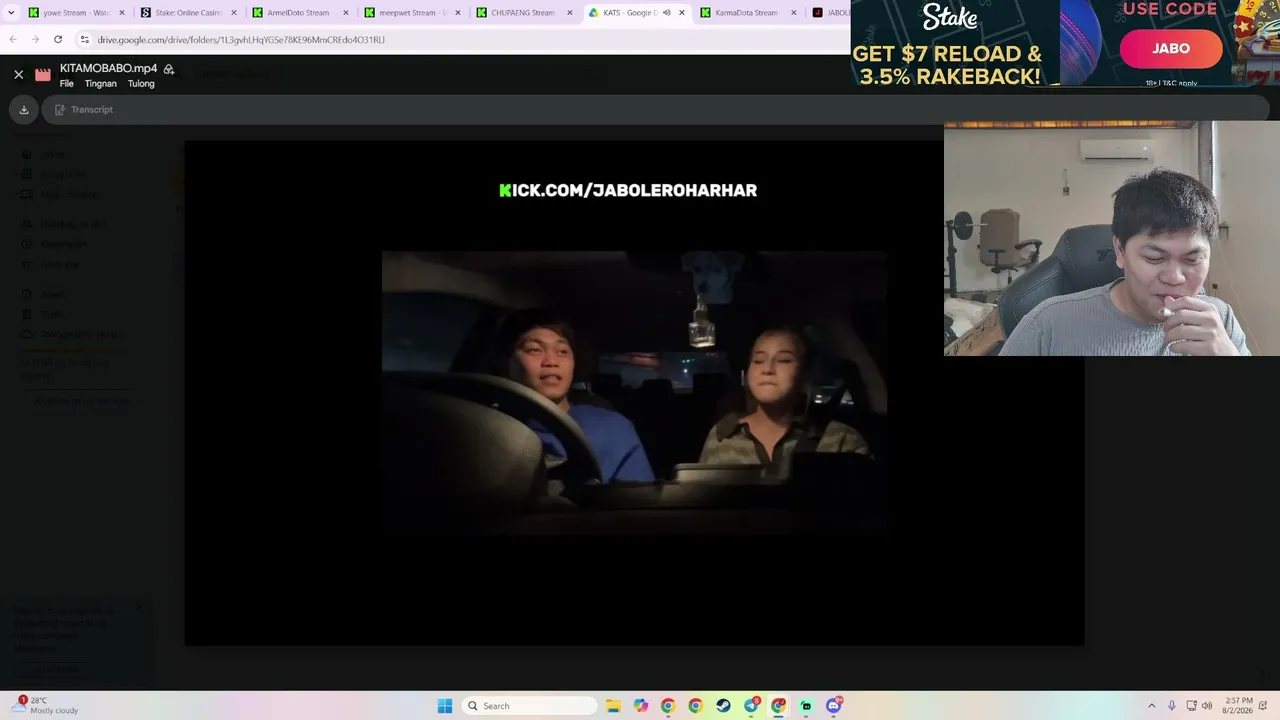Open the Tingnan menu
This screenshot has height=720, width=1280.
point(101,84)
